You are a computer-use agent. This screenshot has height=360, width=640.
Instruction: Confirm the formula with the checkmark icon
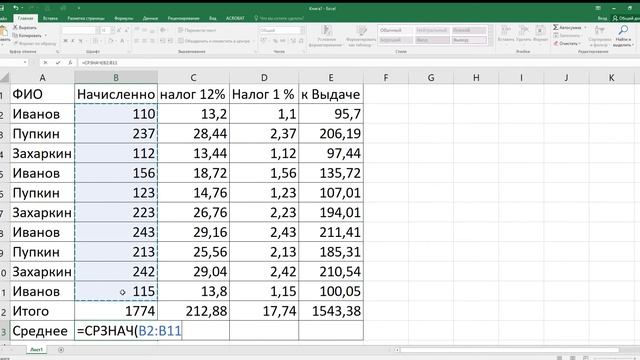58,62
